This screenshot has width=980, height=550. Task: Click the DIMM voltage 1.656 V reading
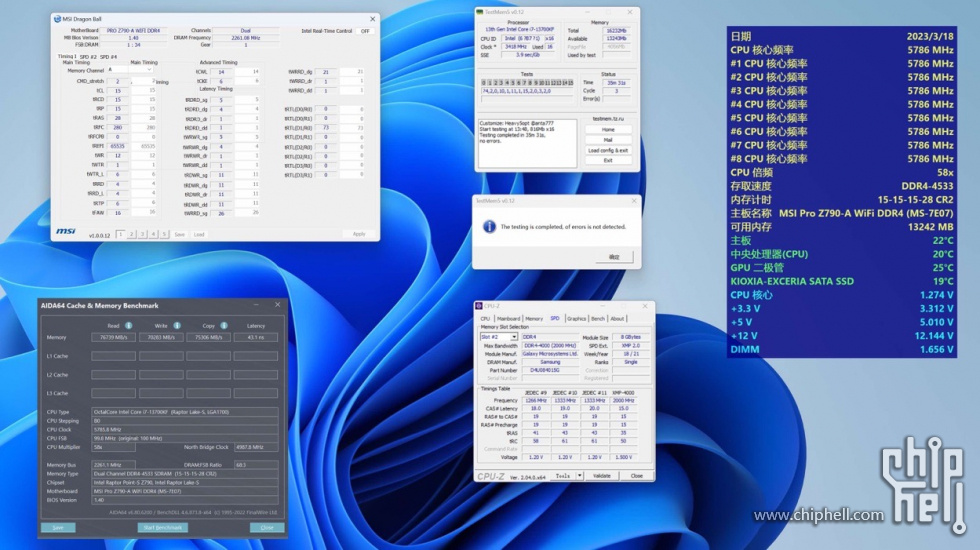click(x=936, y=349)
